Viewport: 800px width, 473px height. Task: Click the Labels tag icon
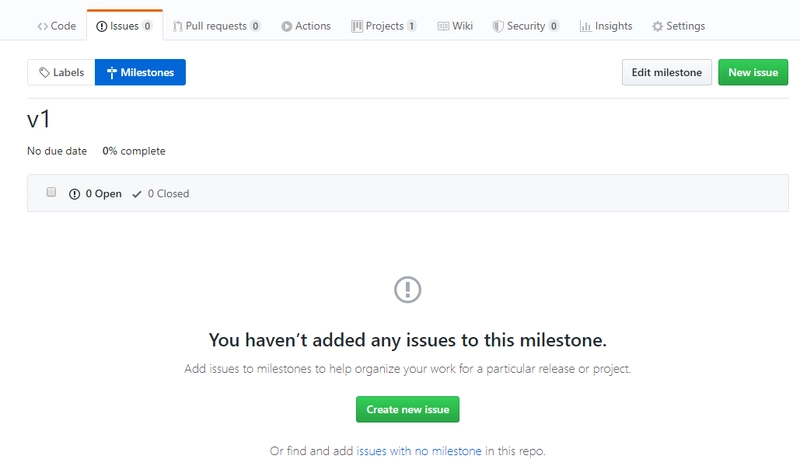[44, 72]
